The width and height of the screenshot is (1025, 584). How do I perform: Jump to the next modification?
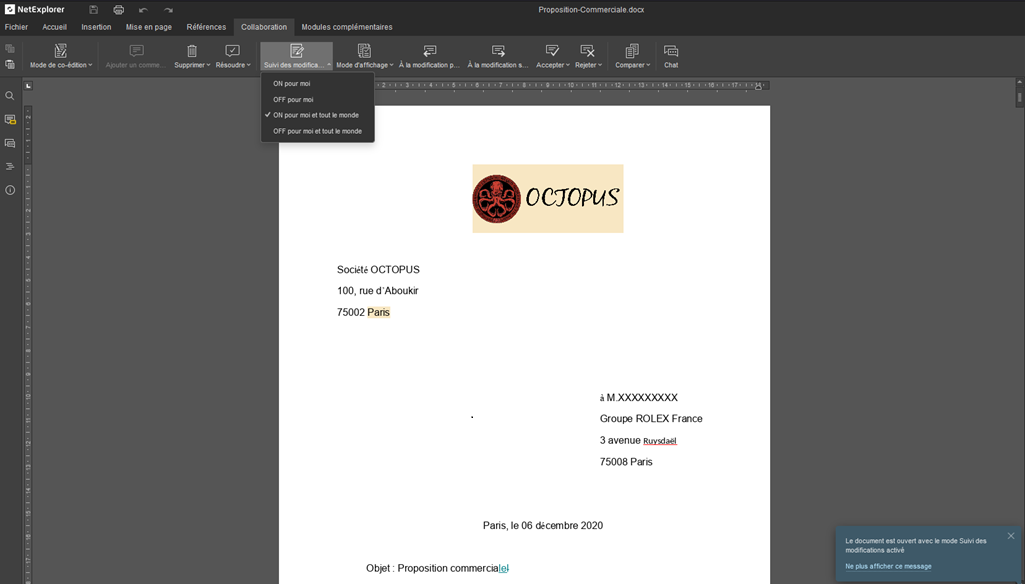coord(497,56)
